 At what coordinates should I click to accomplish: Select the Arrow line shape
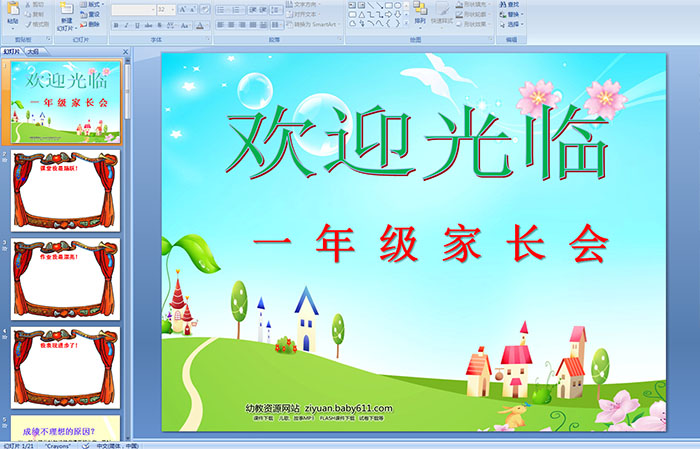pos(380,5)
